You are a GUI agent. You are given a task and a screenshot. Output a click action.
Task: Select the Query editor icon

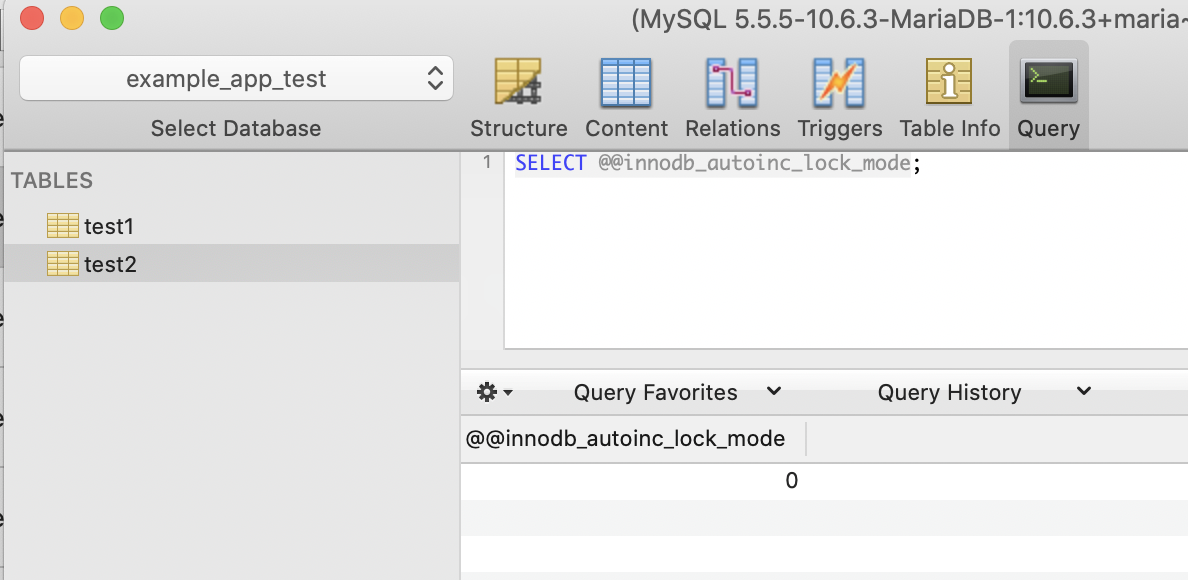(1048, 90)
